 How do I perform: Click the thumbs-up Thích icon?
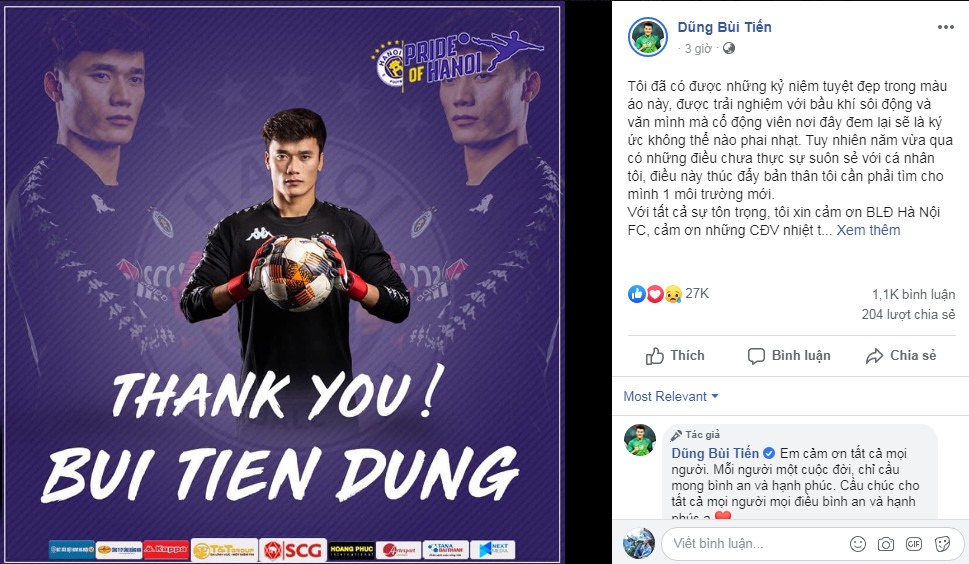[x=654, y=356]
